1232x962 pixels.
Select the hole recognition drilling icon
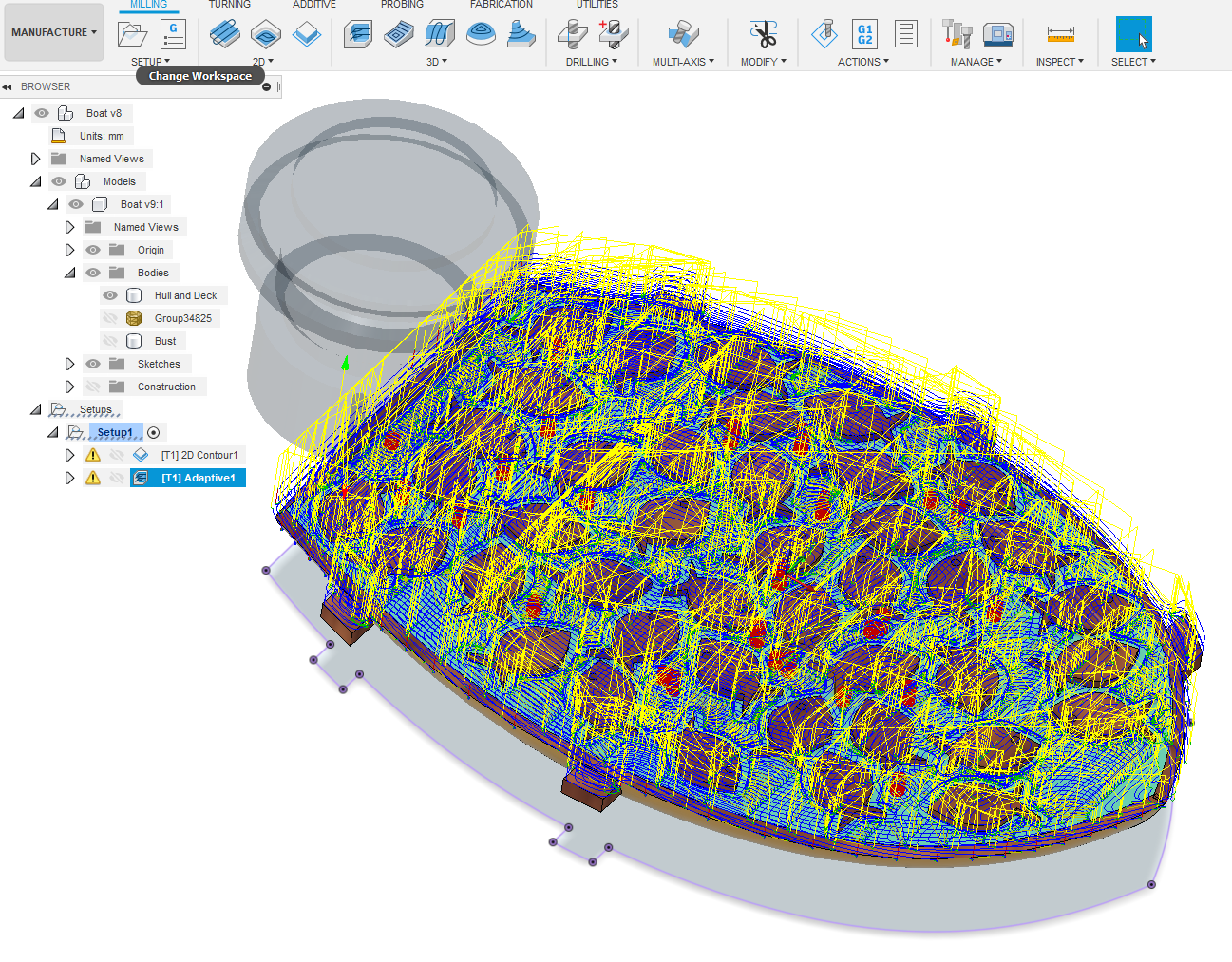click(x=614, y=34)
